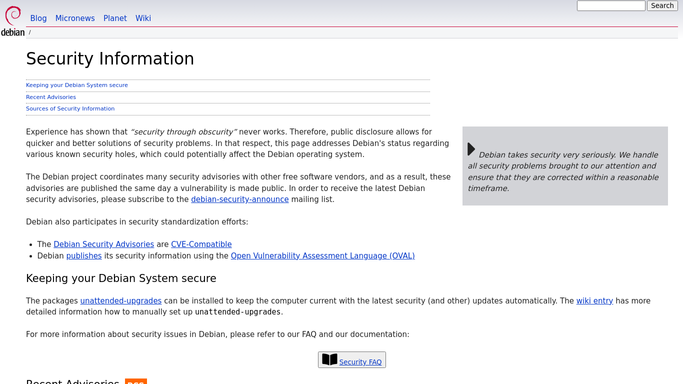Open the Blog menu item

(38, 18)
